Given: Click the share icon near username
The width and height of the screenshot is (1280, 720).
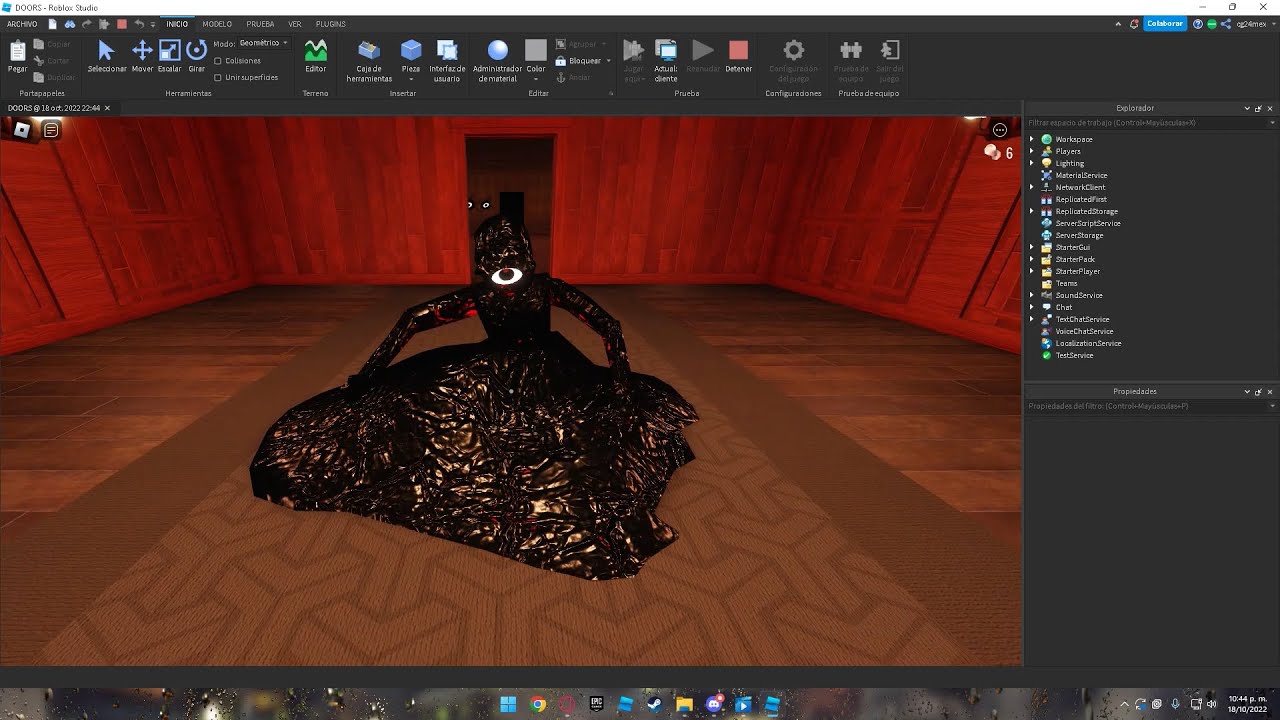Looking at the screenshot, I should click(x=1226, y=23).
